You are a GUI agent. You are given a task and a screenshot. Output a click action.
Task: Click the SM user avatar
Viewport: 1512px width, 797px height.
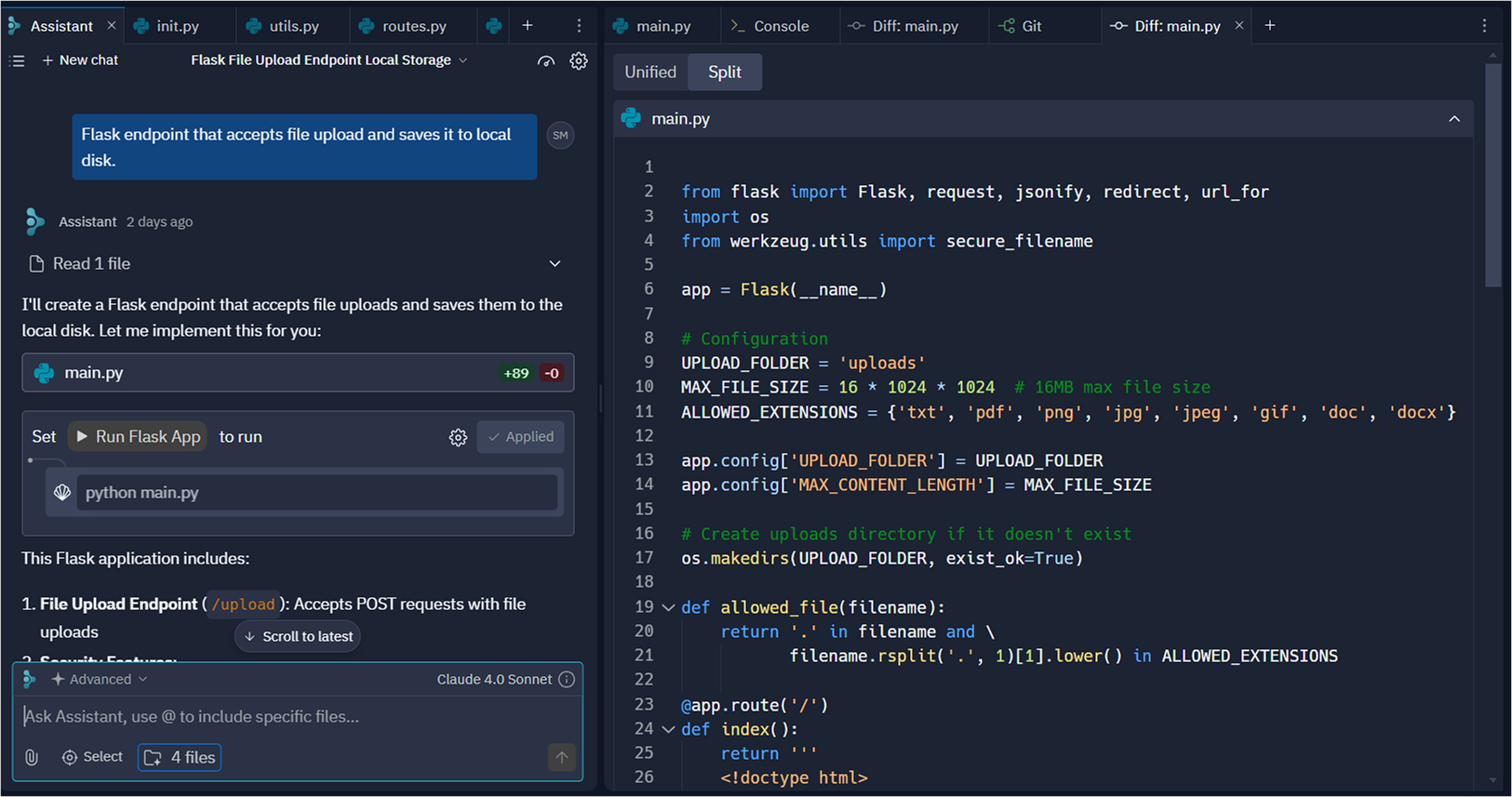click(560, 136)
